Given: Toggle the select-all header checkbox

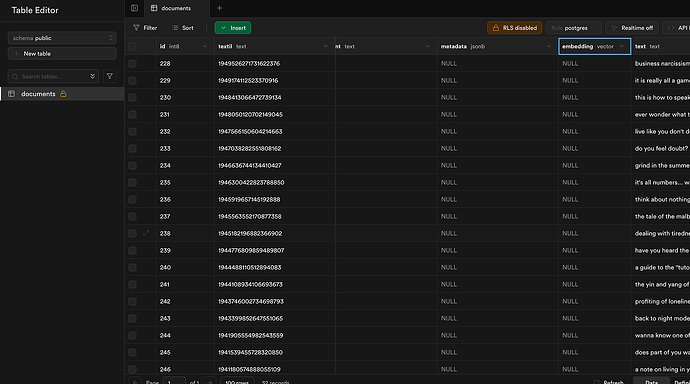Looking at the screenshot, I should pos(132,46).
